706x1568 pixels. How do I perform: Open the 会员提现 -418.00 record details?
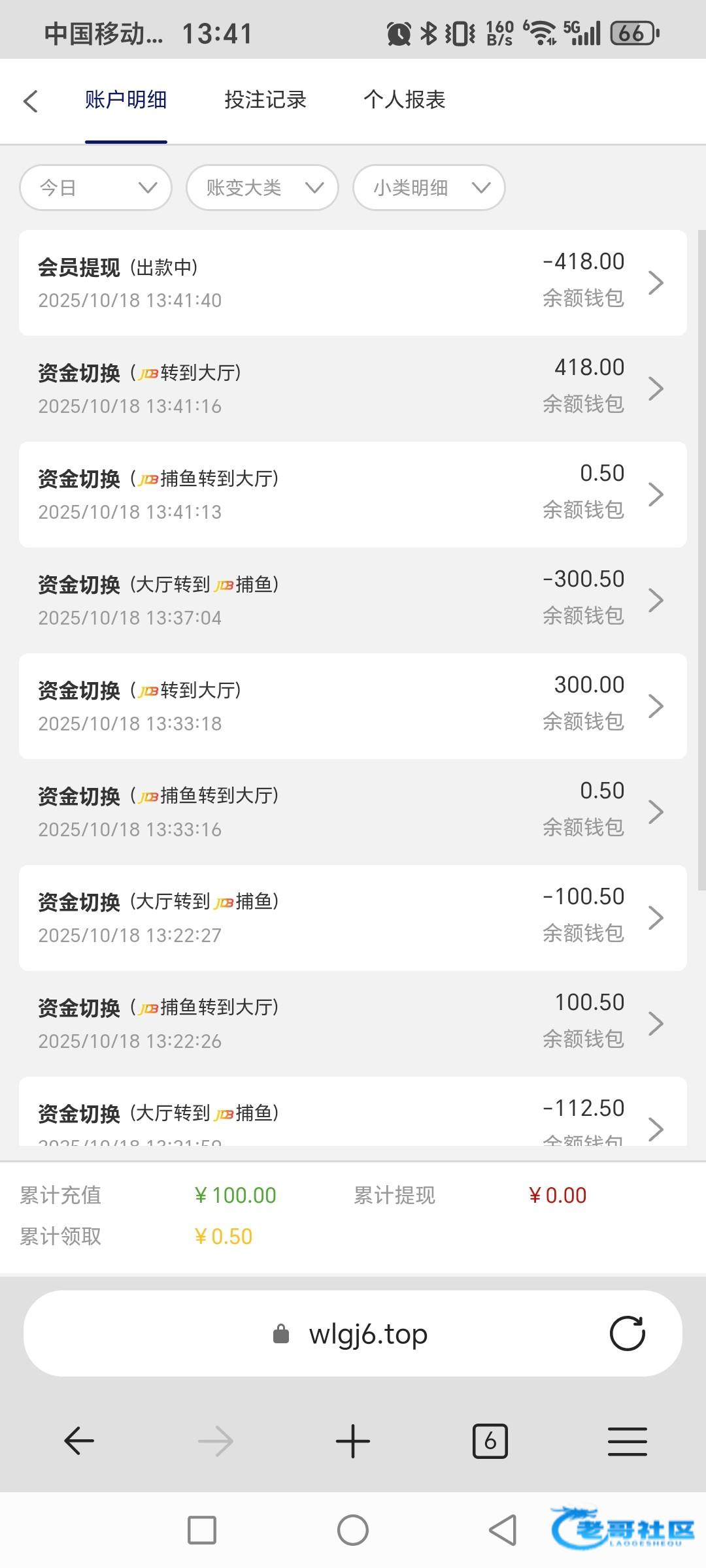(353, 283)
